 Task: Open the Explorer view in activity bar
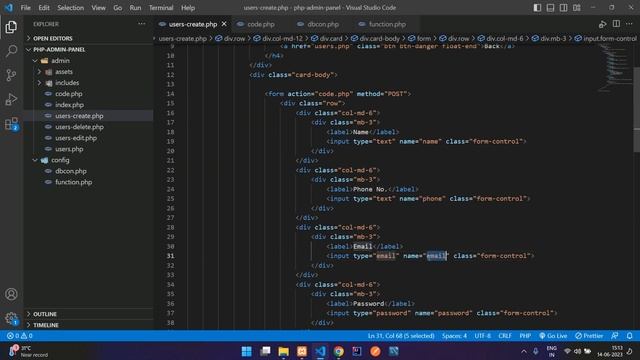coord(11,27)
